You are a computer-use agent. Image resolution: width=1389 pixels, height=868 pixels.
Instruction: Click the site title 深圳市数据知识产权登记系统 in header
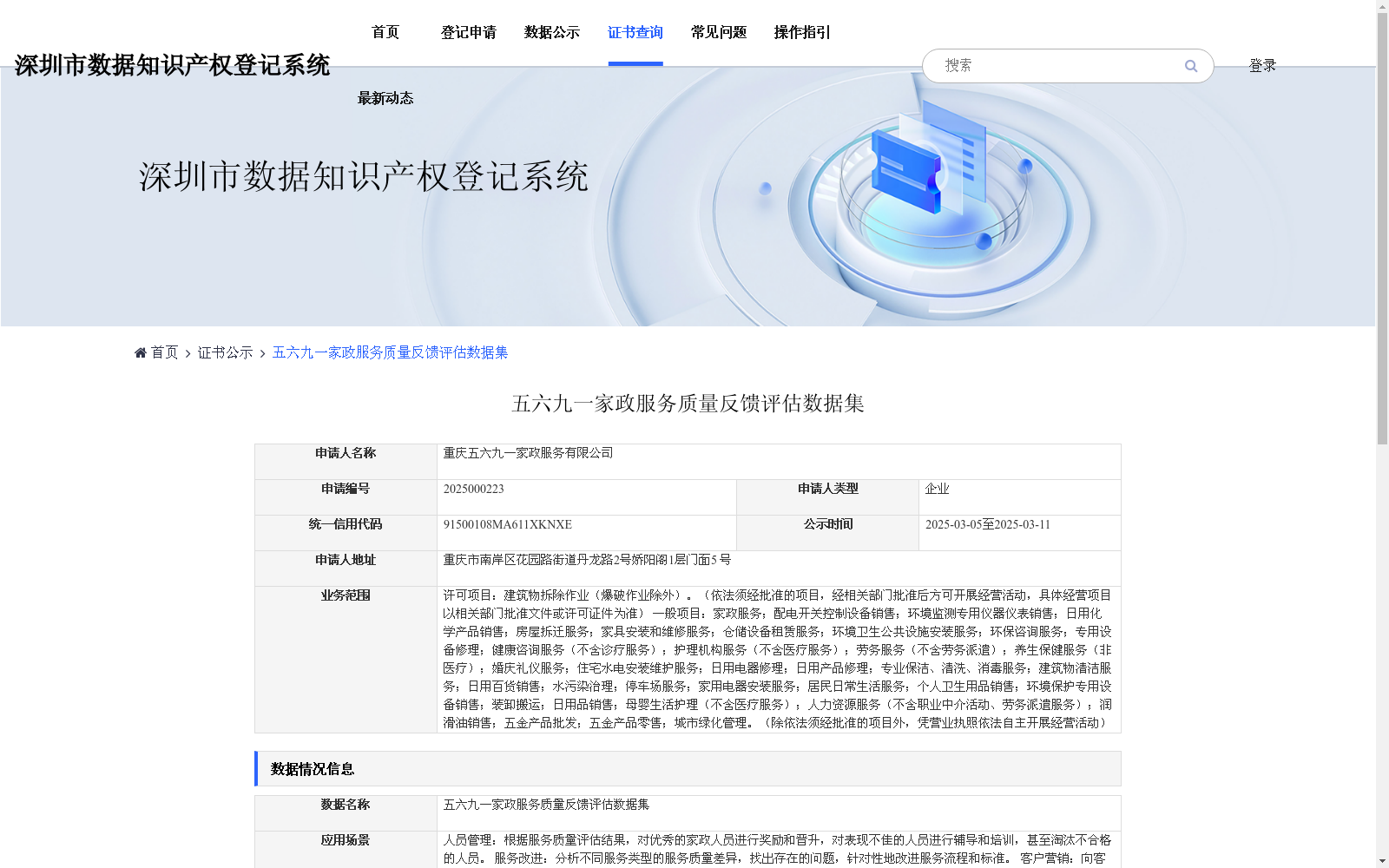click(172, 66)
